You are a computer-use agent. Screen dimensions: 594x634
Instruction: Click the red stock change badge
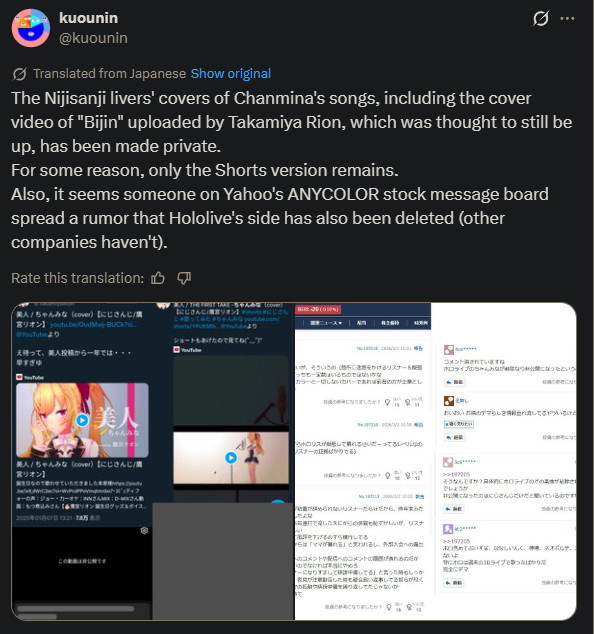point(318,309)
